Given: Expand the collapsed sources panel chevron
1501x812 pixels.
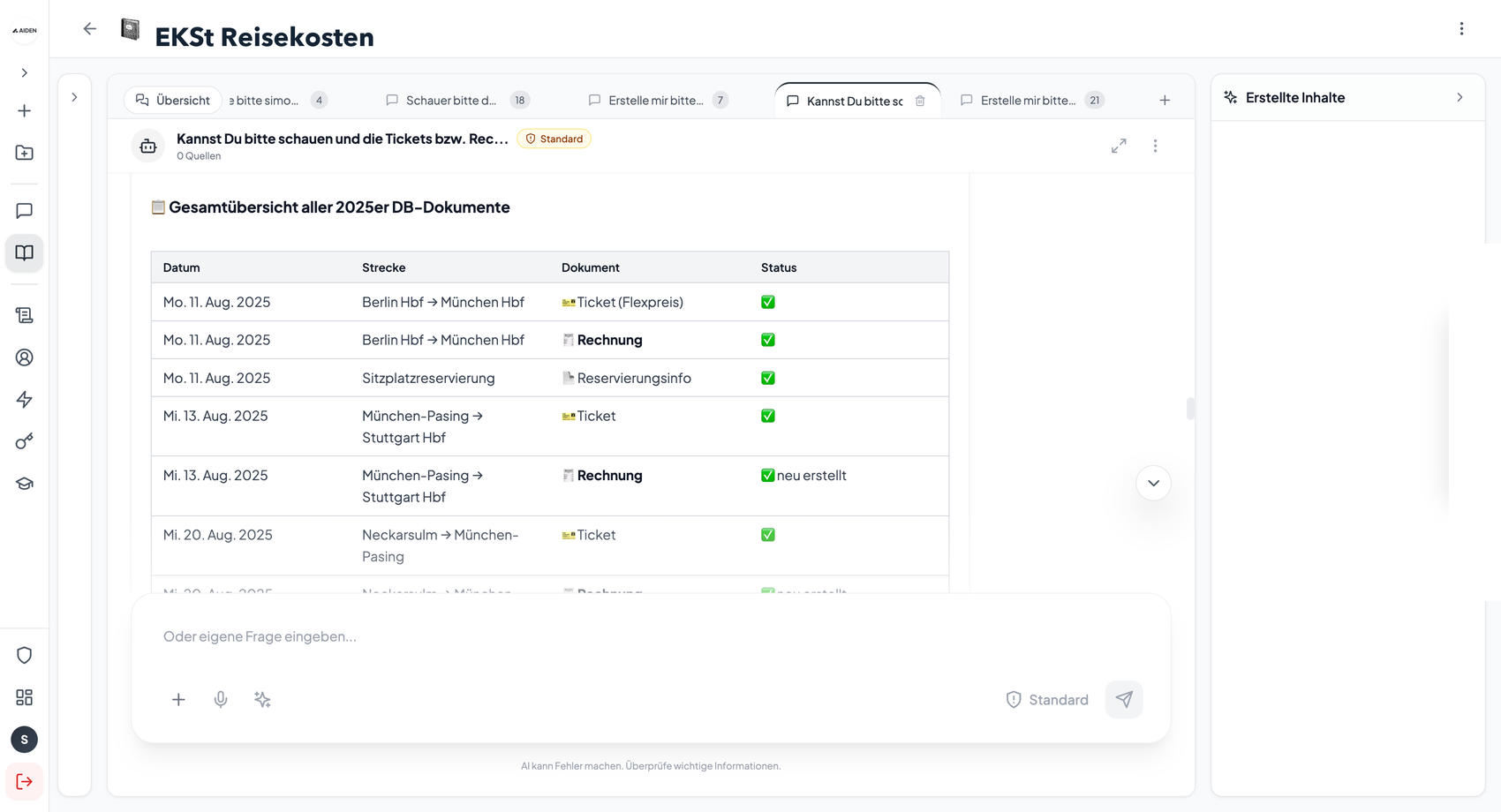Looking at the screenshot, I should tap(74, 97).
